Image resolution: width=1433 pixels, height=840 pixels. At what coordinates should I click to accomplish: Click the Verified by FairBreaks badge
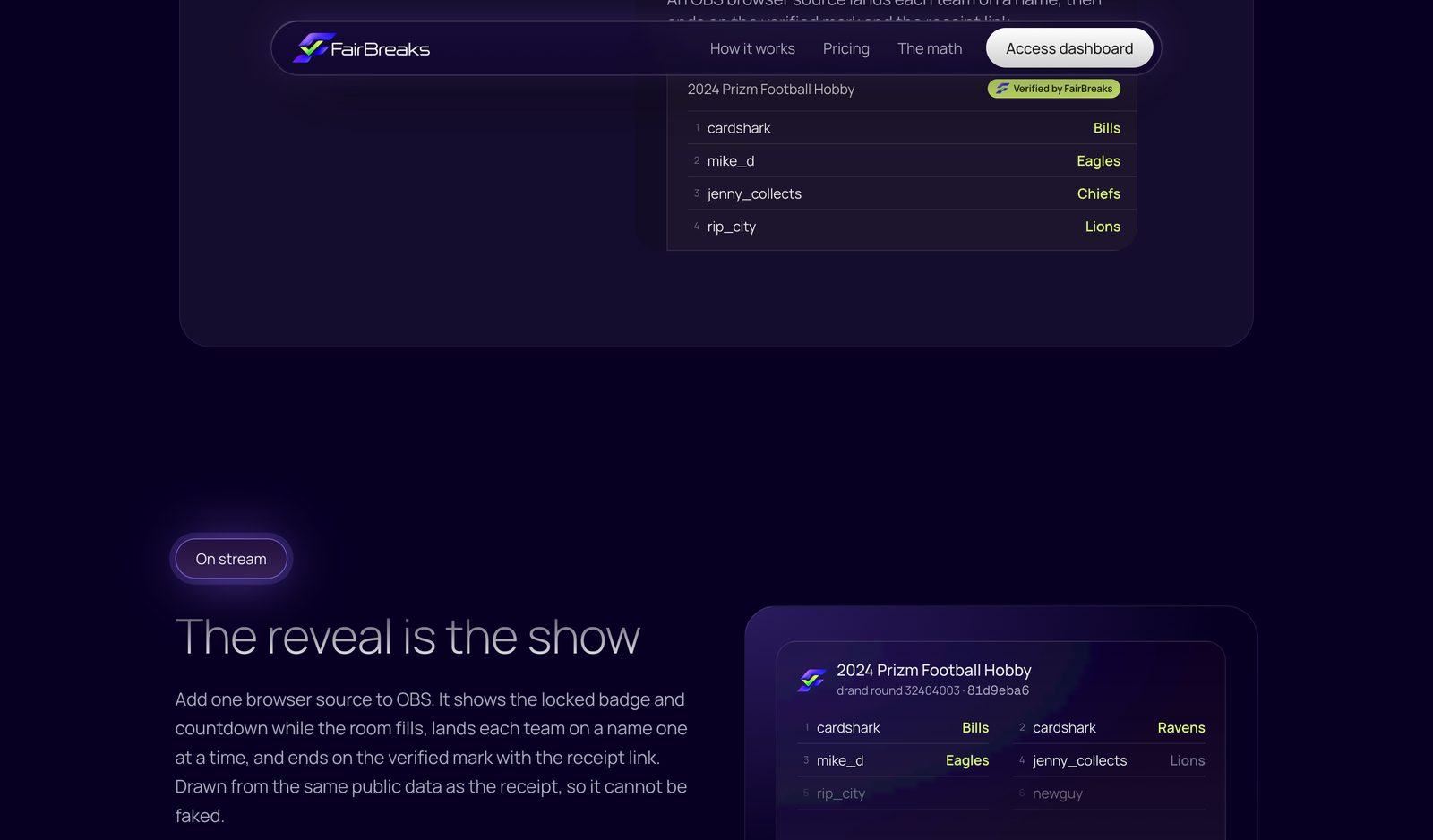[1053, 89]
